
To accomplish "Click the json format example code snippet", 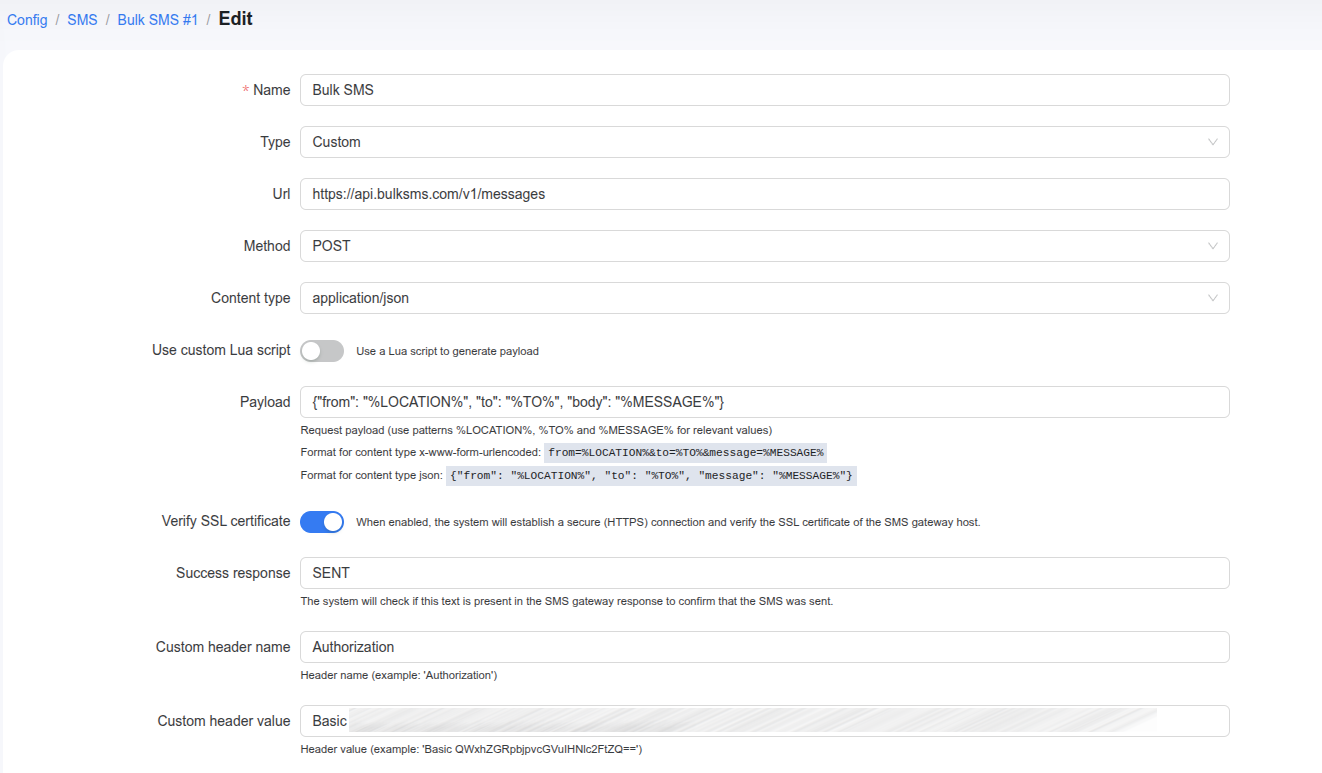I will tap(651, 476).
